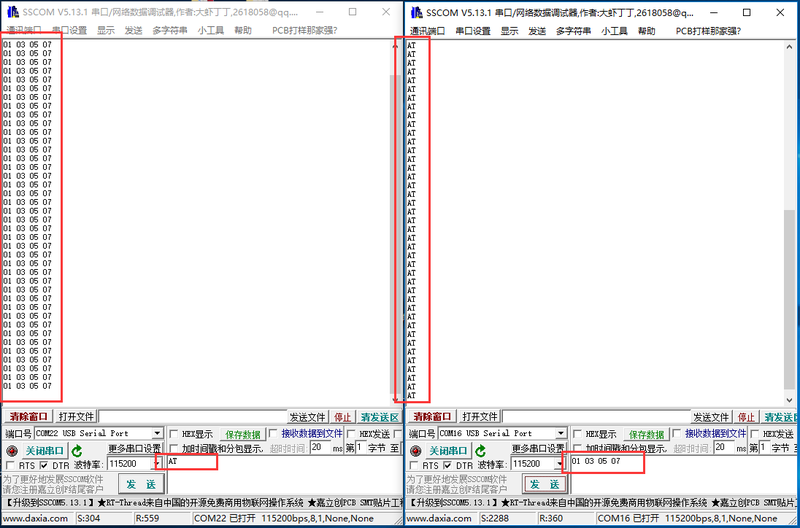Click the 发送 send button in COM22 window
The image size is (800, 528).
pos(141,484)
